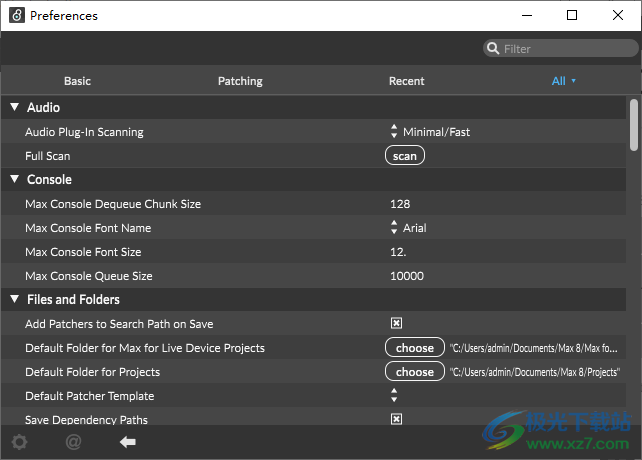The width and height of the screenshot is (642, 460).
Task: Maximize the Preferences window
Action: click(x=572, y=15)
